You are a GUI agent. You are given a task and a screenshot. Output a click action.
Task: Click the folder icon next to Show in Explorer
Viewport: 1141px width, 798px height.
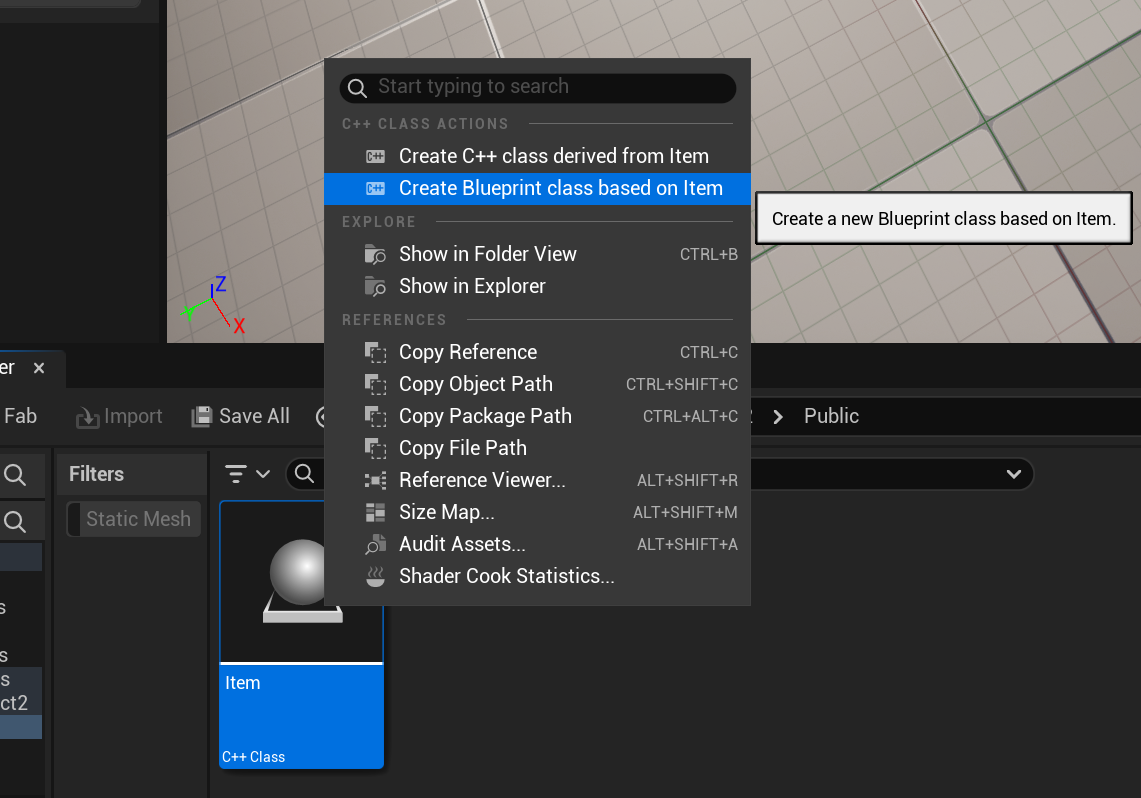[375, 286]
